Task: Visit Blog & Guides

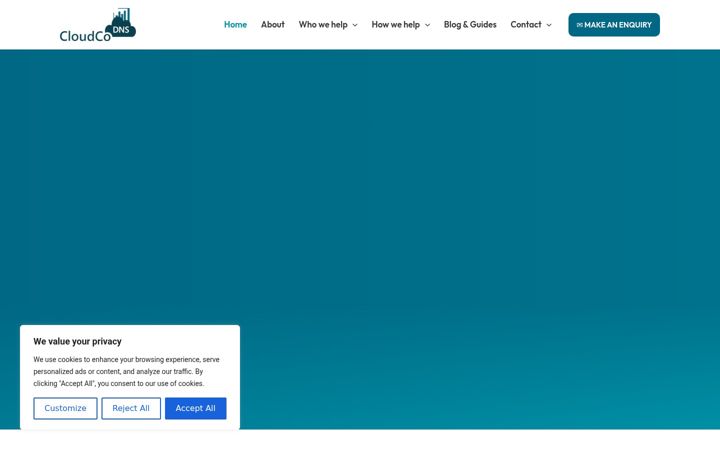Action: [x=470, y=25]
